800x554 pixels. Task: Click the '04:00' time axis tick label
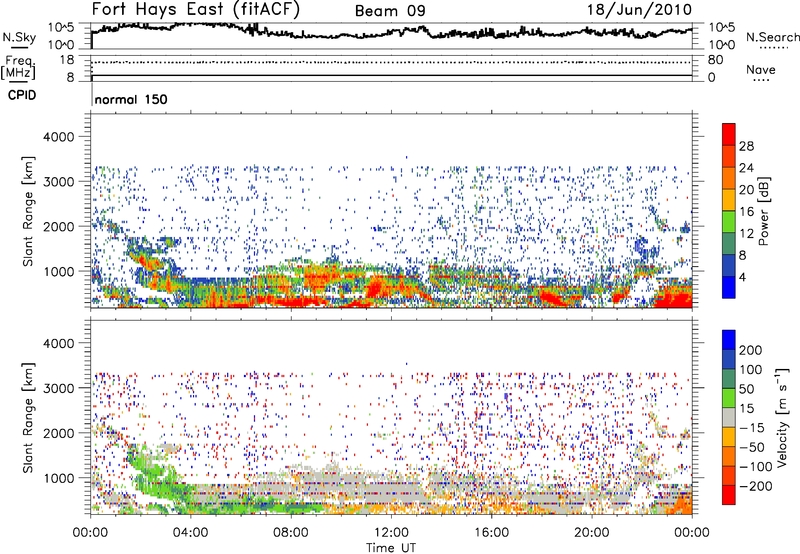[190, 533]
